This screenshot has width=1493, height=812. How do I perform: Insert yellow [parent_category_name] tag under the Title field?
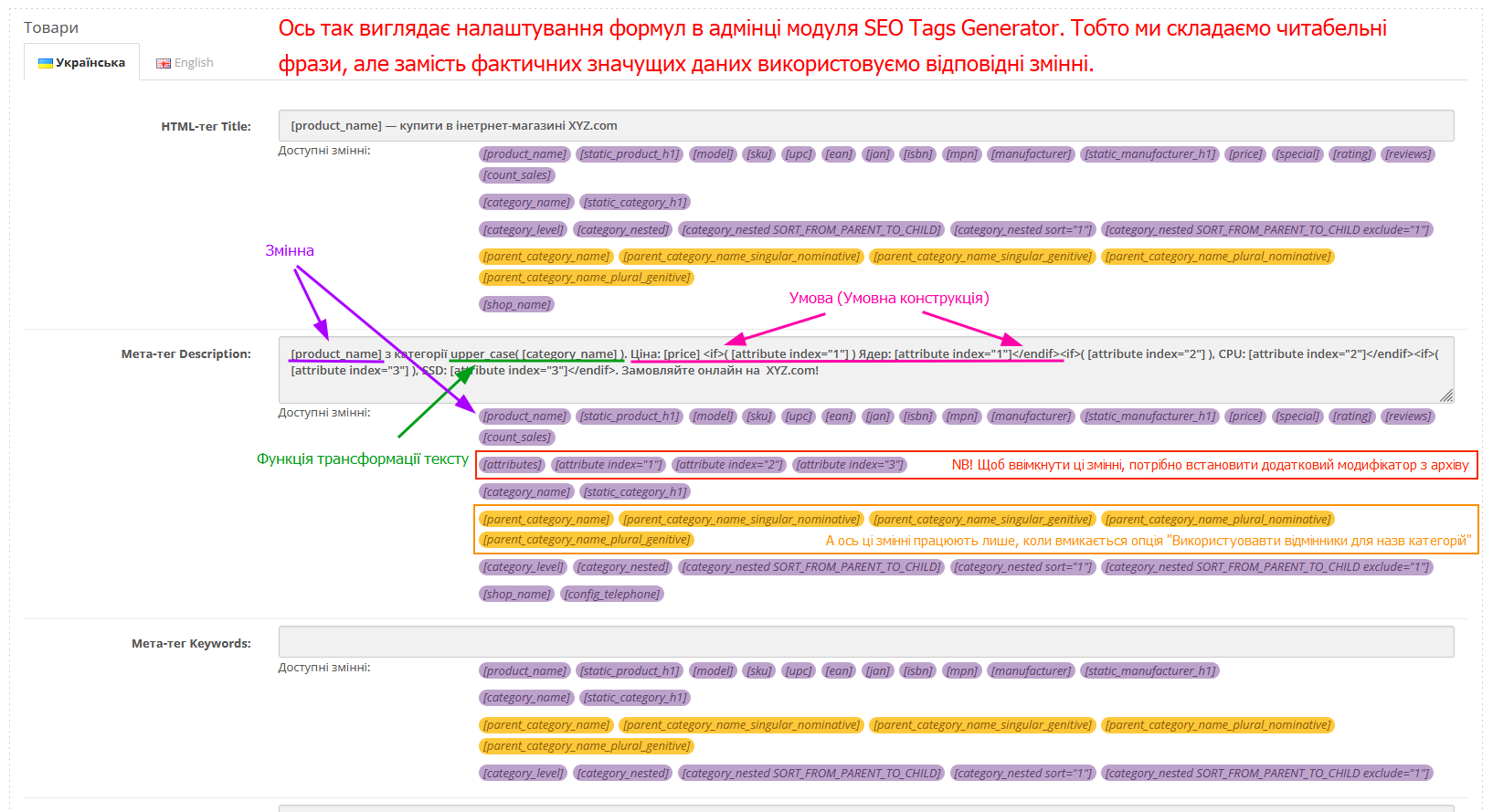pyautogui.click(x=546, y=257)
